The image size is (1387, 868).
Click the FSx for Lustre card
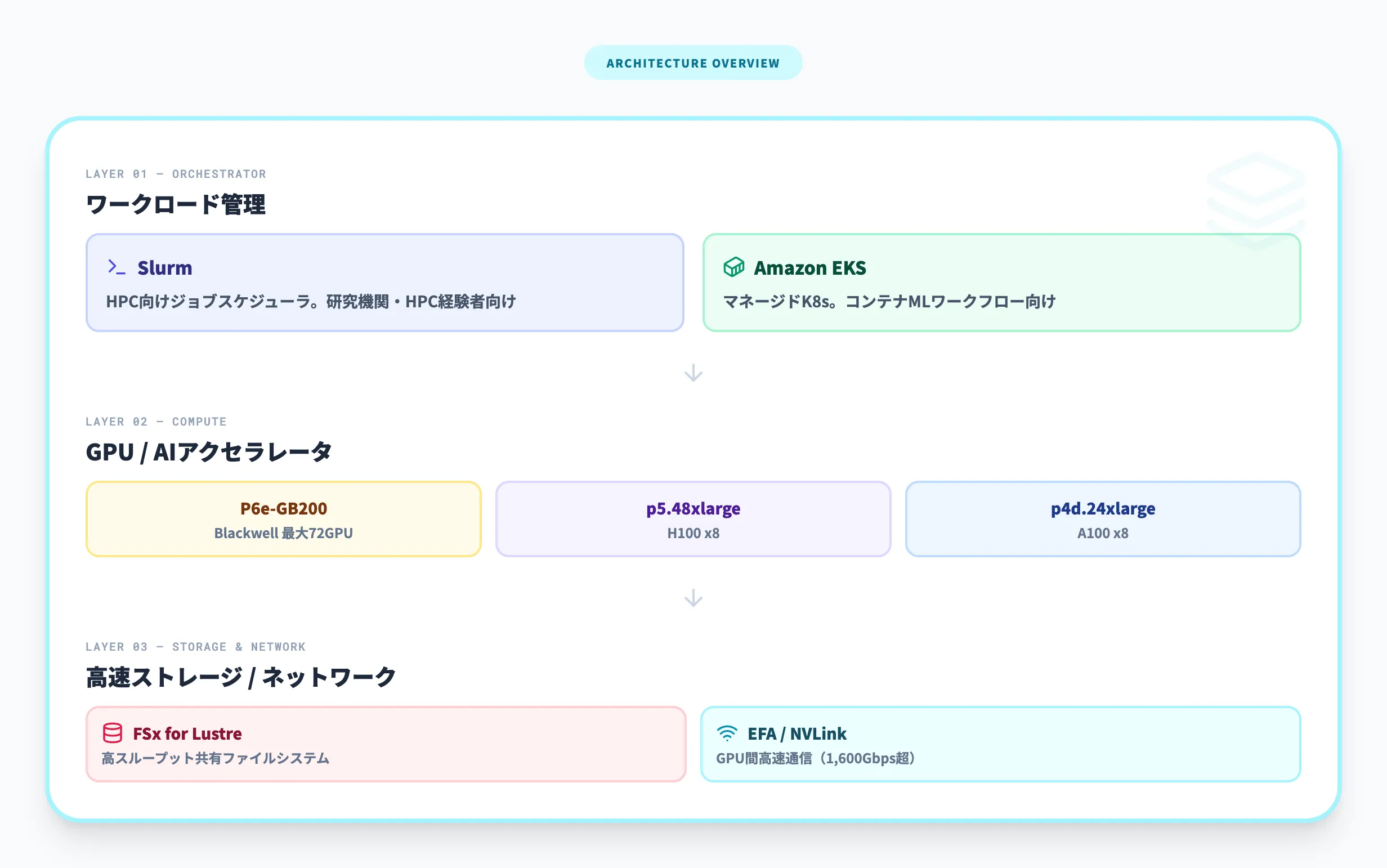[x=386, y=745]
